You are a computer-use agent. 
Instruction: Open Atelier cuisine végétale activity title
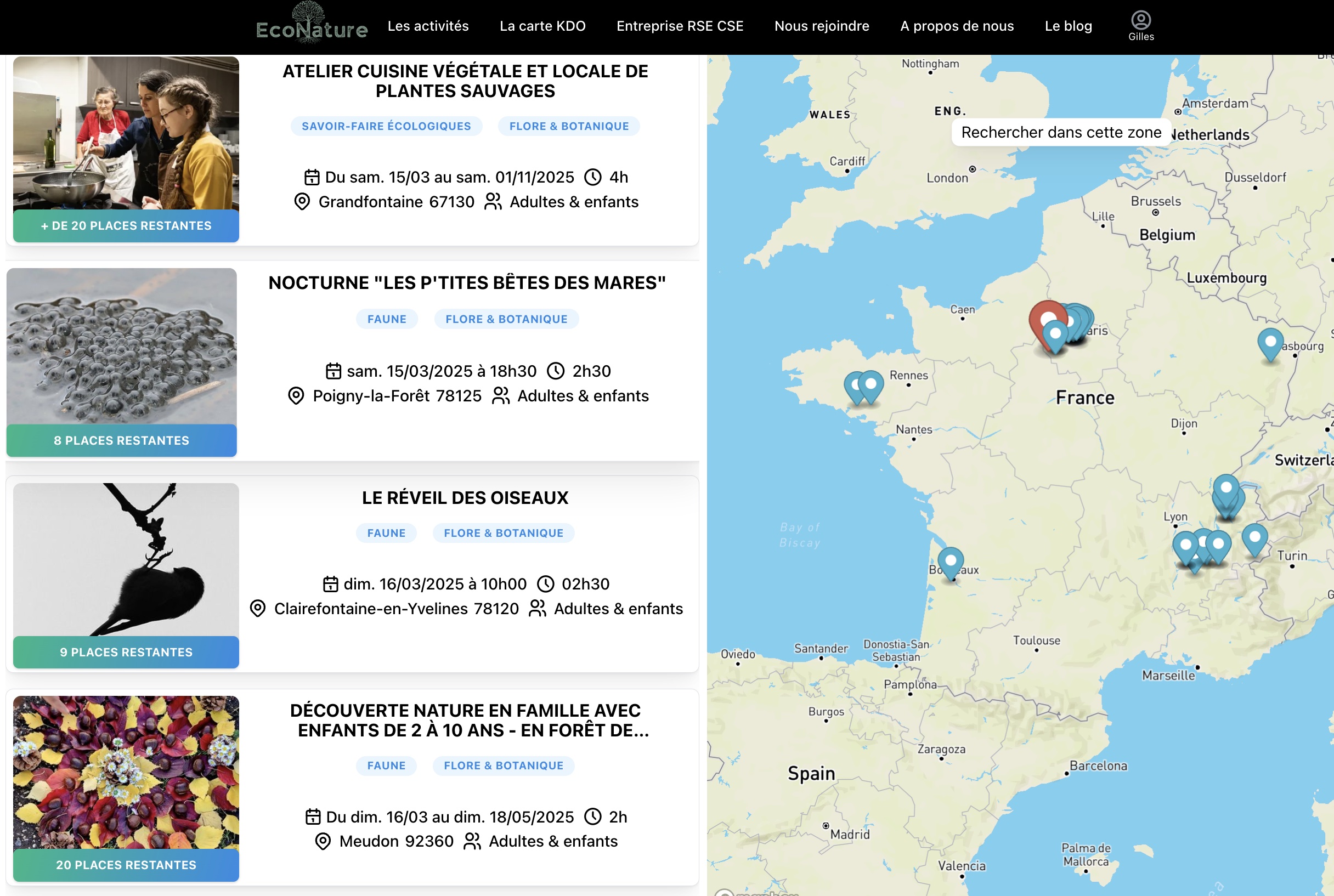[x=465, y=81]
